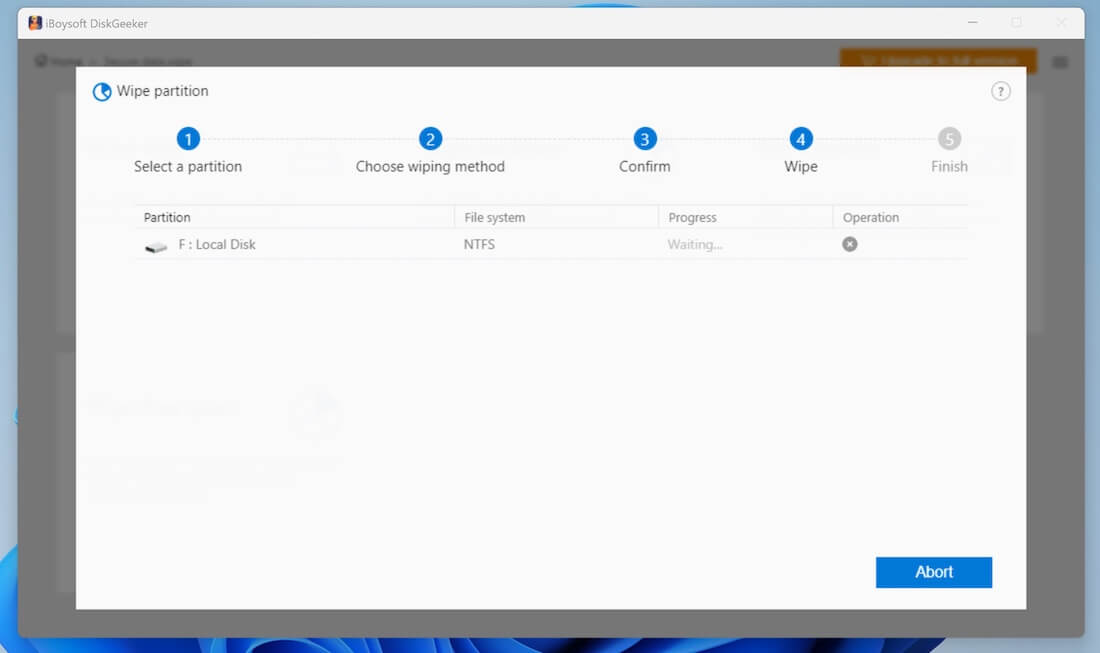Click the NTFS file system cell
Image resolution: width=1100 pixels, height=653 pixels.
click(x=479, y=244)
